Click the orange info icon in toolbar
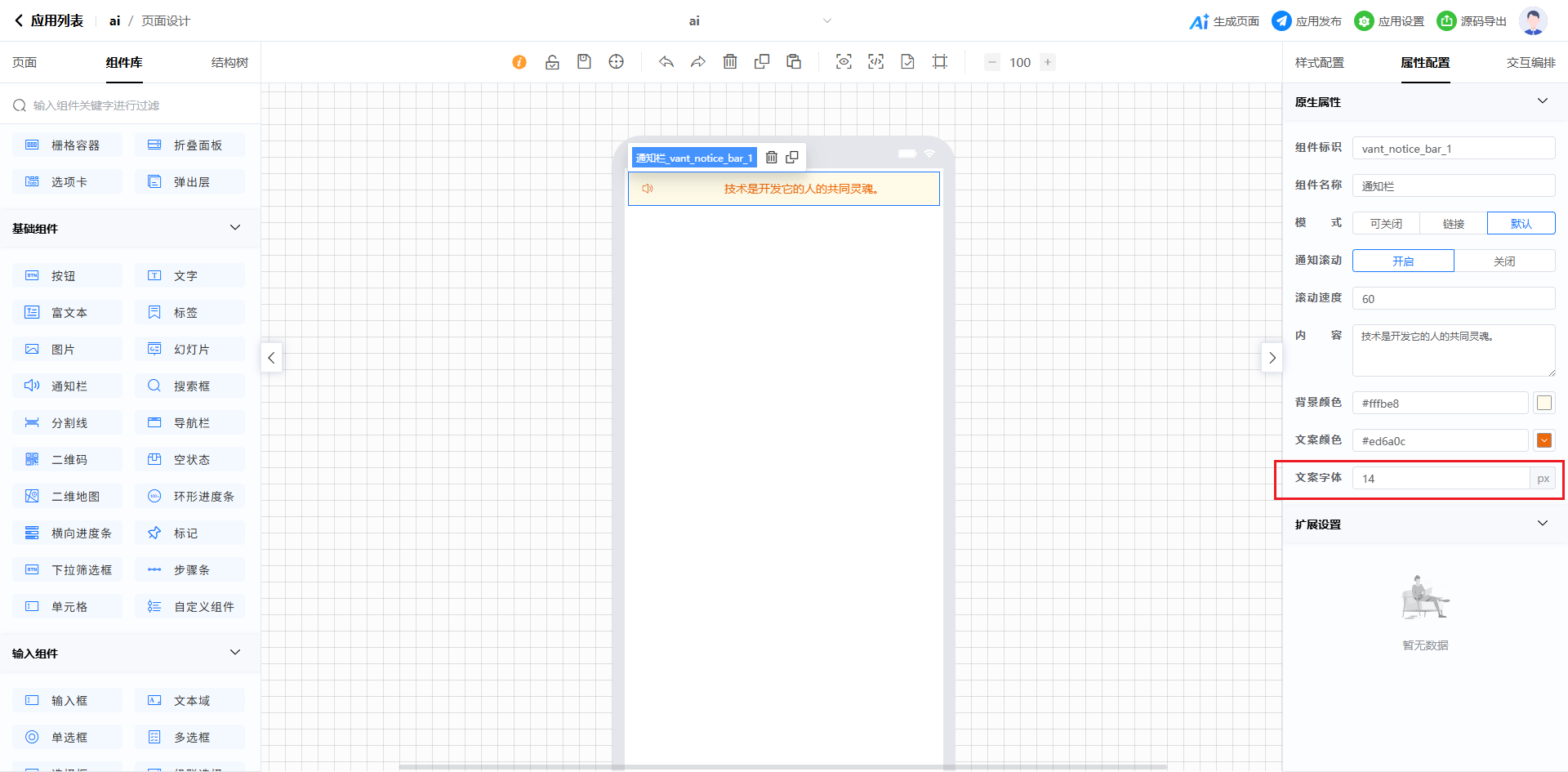This screenshot has height=772, width=1568. pos(519,62)
